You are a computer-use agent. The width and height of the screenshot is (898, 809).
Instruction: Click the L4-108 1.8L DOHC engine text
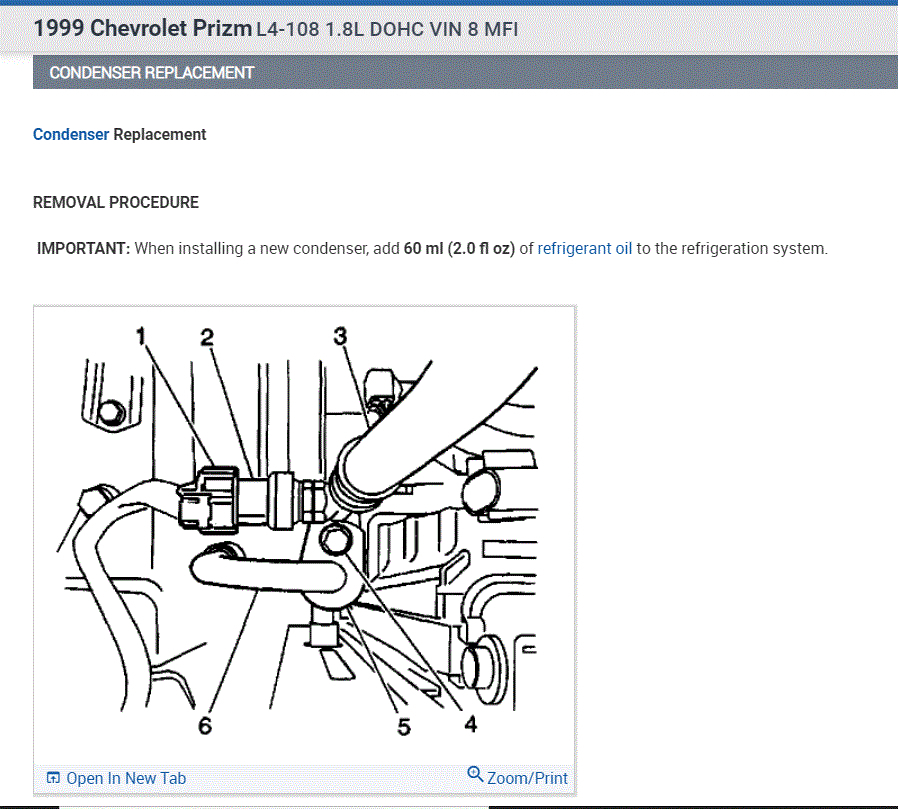[387, 29]
